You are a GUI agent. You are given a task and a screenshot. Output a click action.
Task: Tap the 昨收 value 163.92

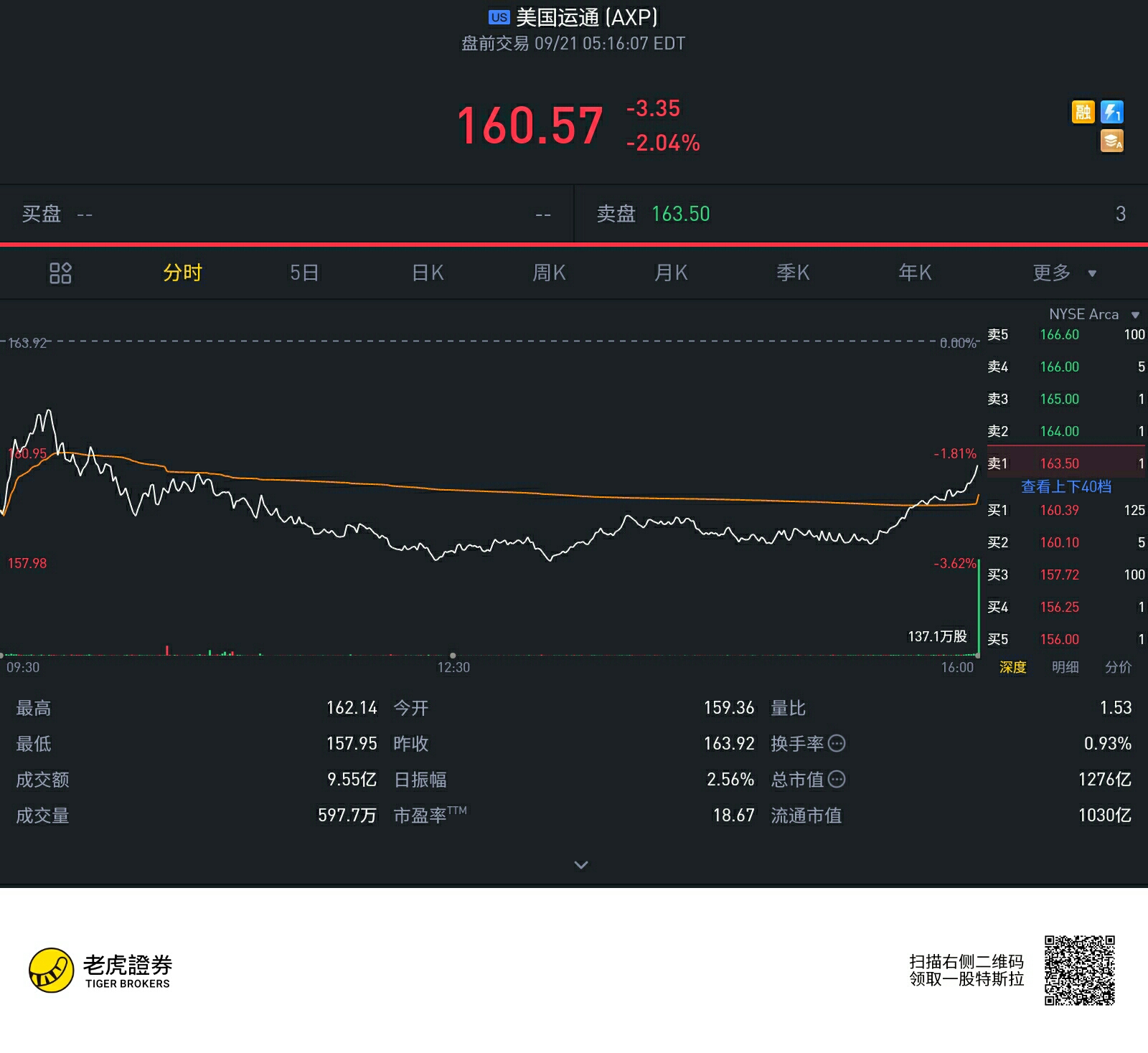[x=729, y=744]
